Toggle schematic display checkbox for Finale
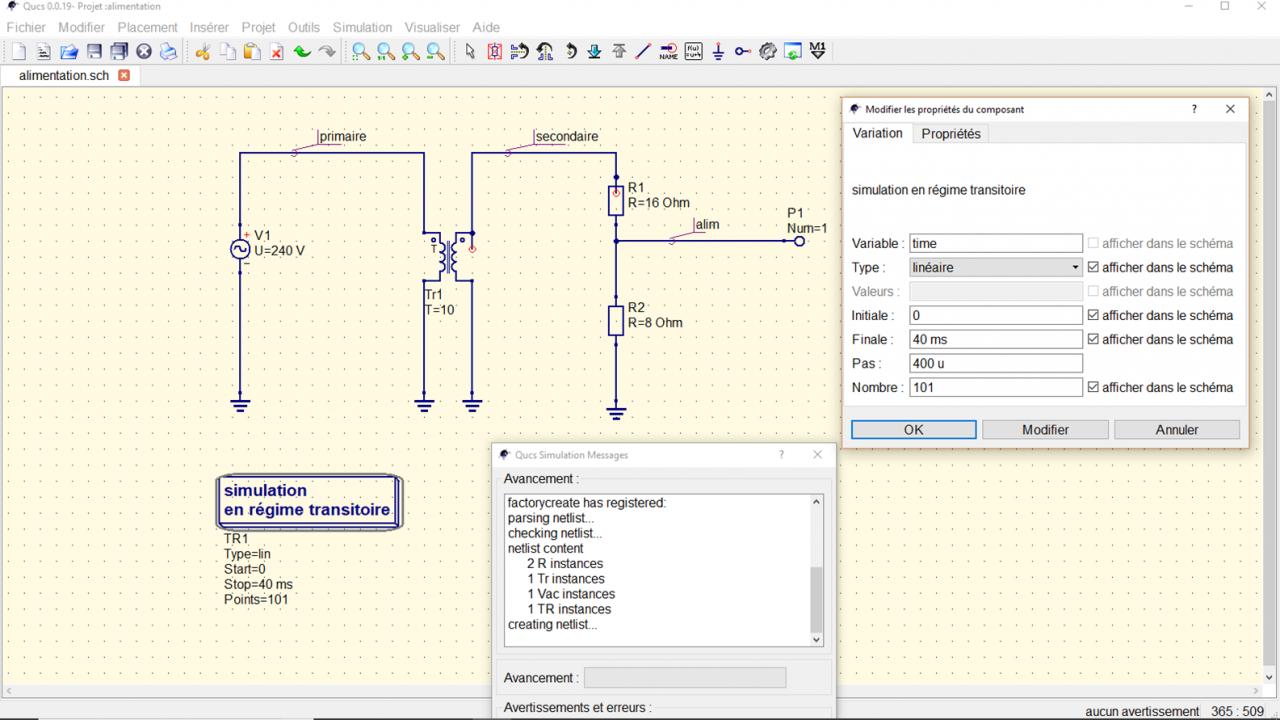The image size is (1280, 720). click(x=1093, y=340)
